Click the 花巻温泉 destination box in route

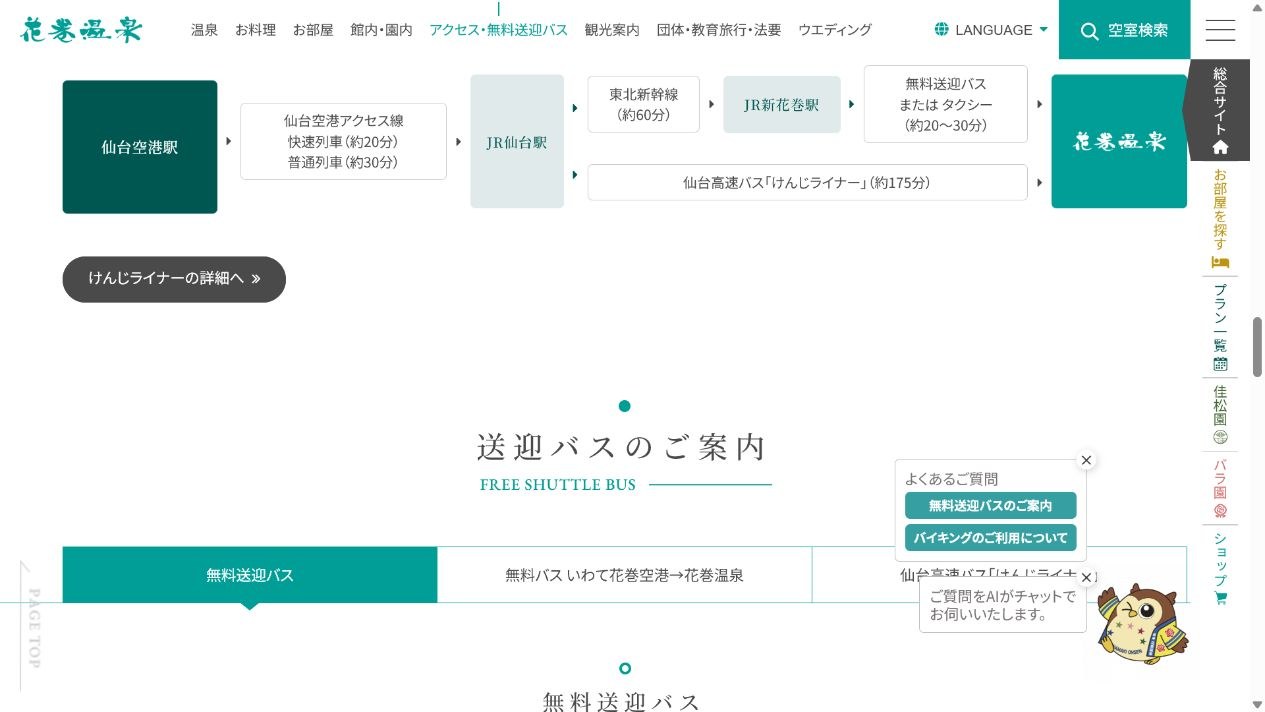[1119, 141]
